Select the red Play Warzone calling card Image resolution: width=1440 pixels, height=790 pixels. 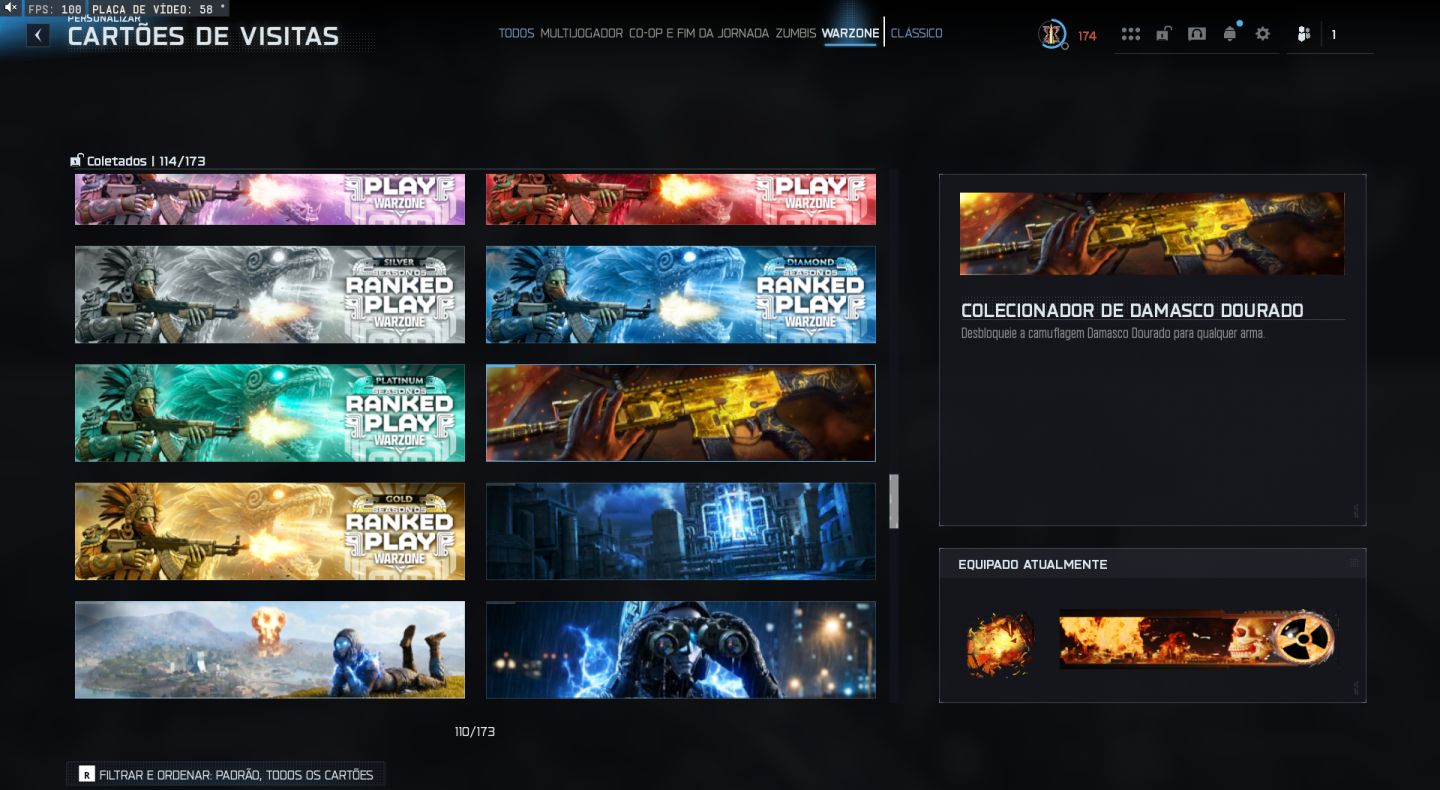[681, 199]
